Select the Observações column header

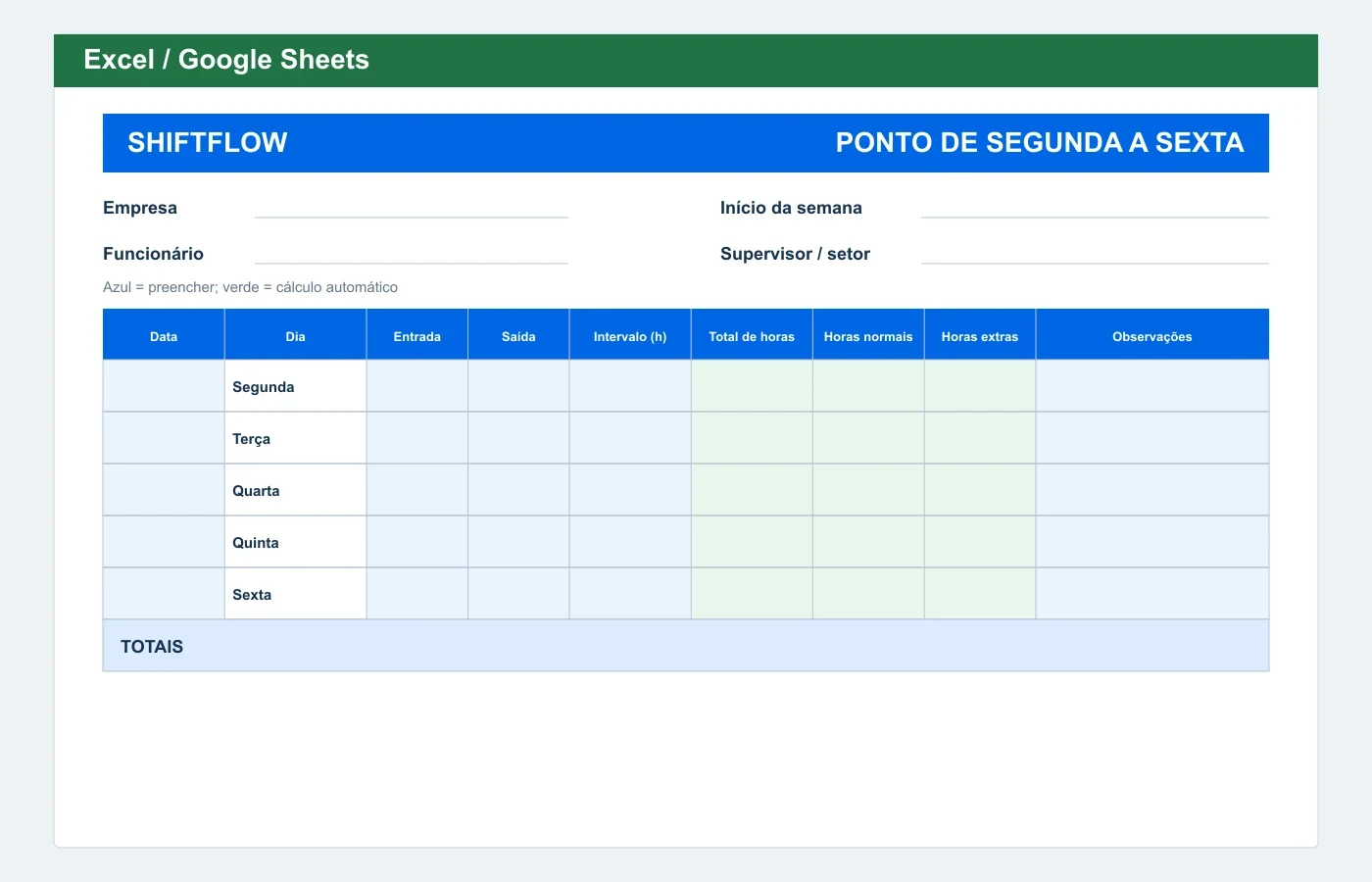coord(1152,336)
